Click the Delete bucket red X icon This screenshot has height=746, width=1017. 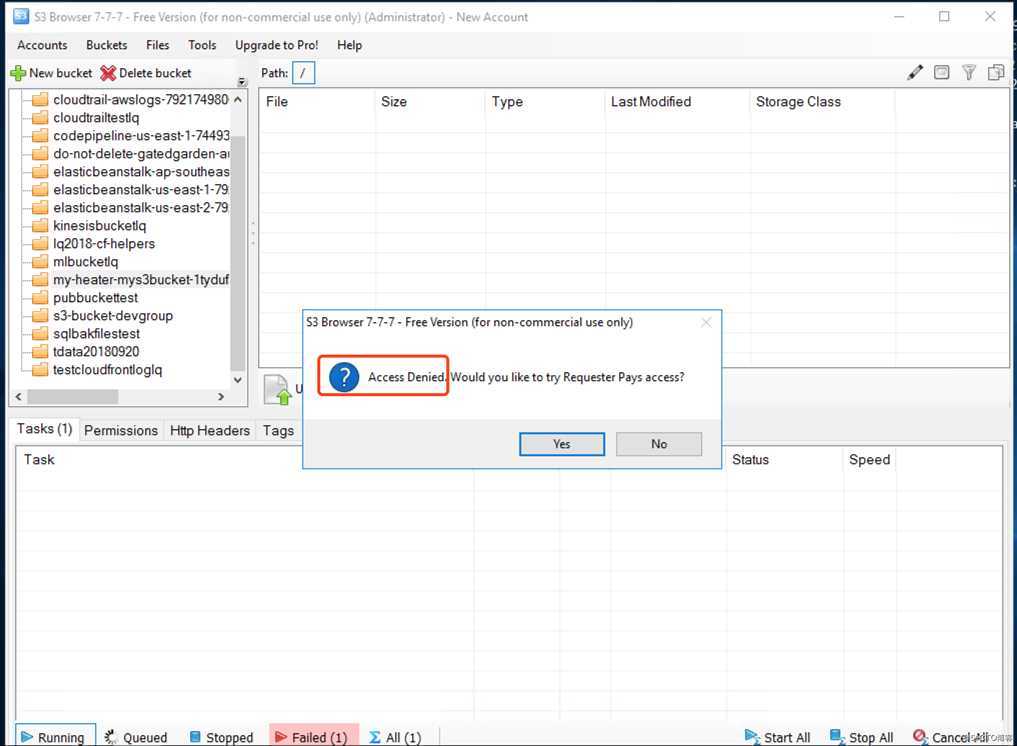click(x=108, y=73)
